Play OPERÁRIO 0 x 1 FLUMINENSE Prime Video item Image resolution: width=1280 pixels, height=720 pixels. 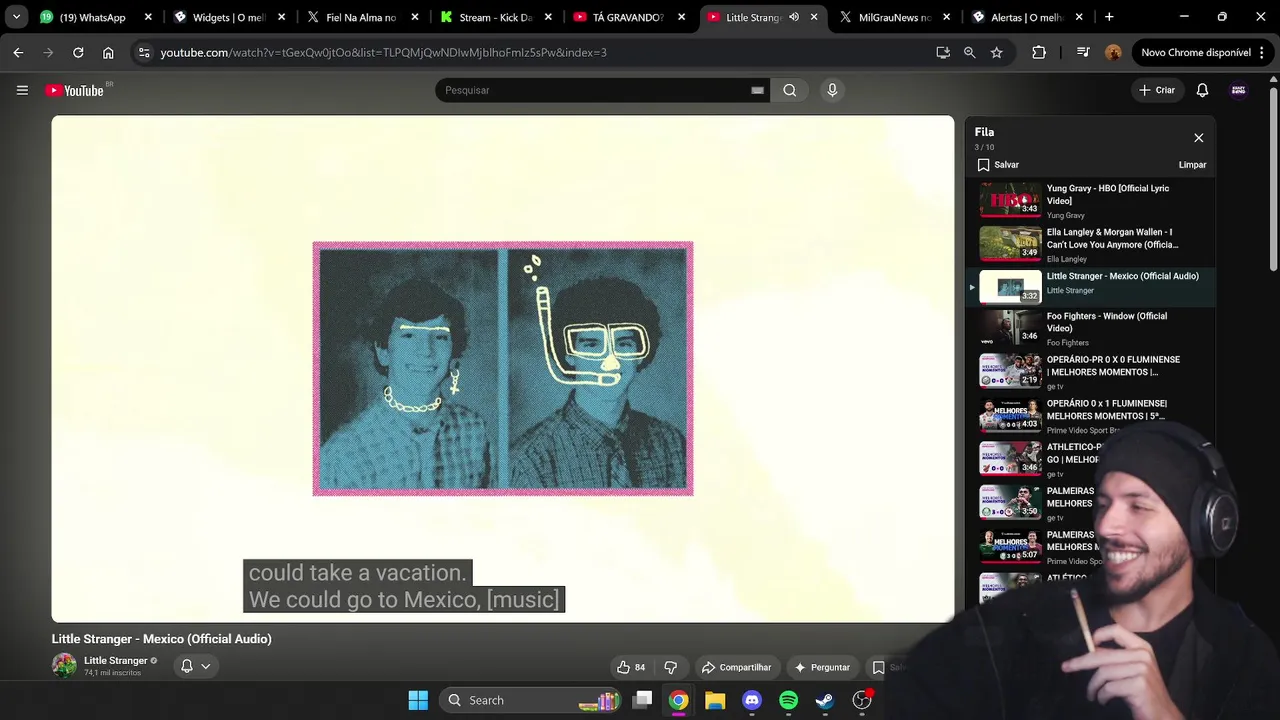point(1090,416)
